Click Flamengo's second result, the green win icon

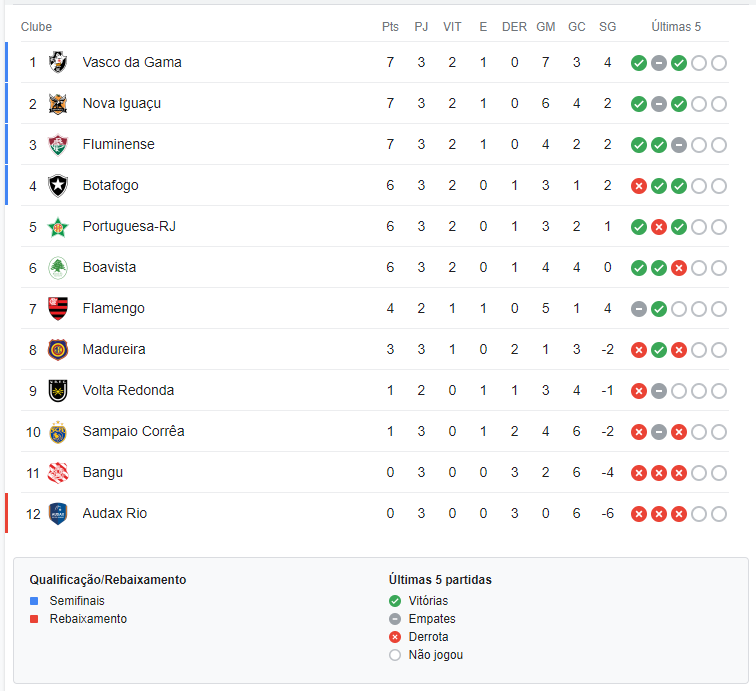coord(659,309)
